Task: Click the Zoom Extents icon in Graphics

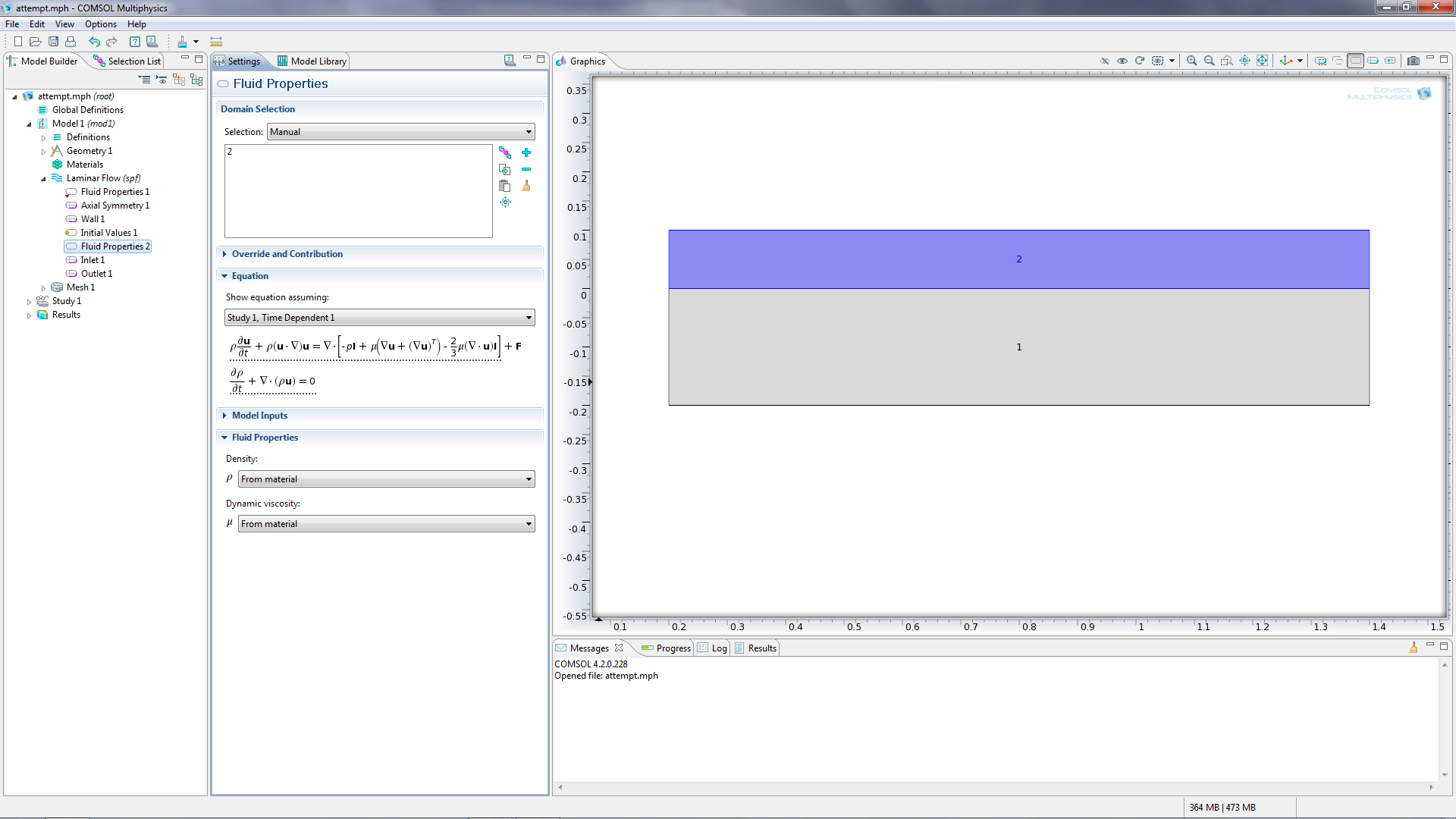Action: 1262,61
